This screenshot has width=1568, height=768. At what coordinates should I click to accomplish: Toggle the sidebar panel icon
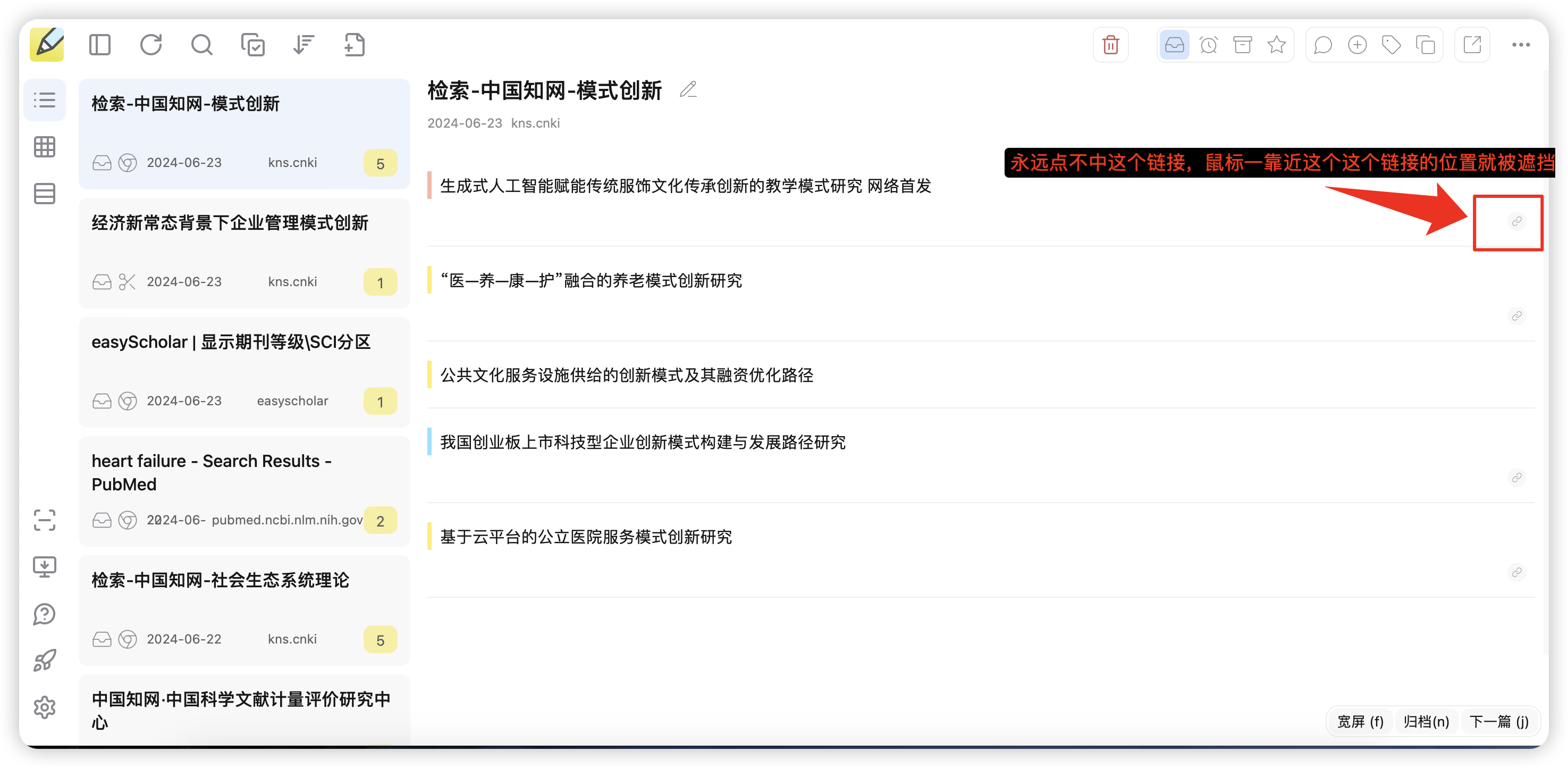(100, 45)
